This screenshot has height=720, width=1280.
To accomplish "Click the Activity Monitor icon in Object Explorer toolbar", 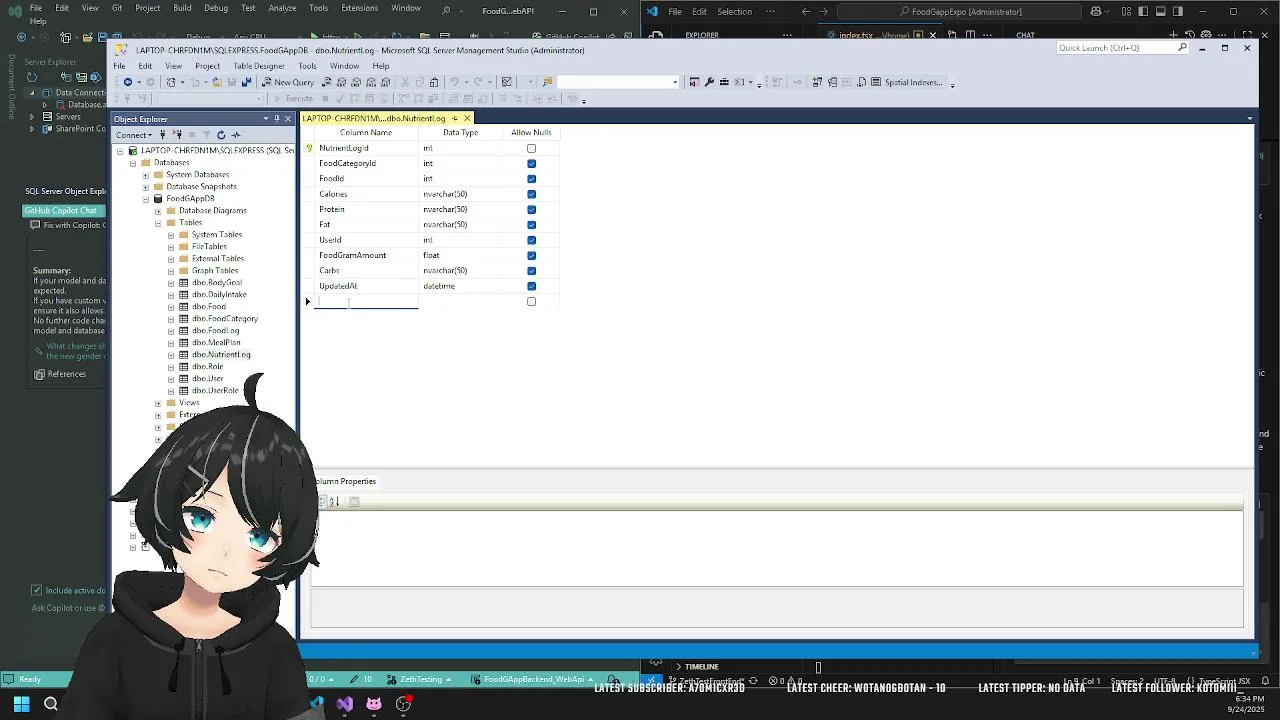I will click(236, 135).
